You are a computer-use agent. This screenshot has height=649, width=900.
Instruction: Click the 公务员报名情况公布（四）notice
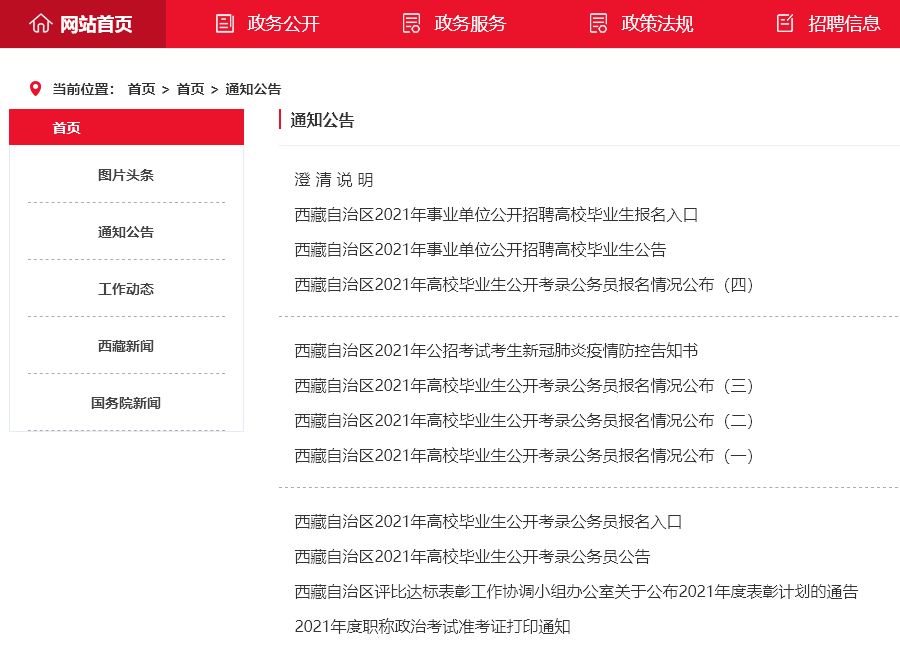(525, 284)
